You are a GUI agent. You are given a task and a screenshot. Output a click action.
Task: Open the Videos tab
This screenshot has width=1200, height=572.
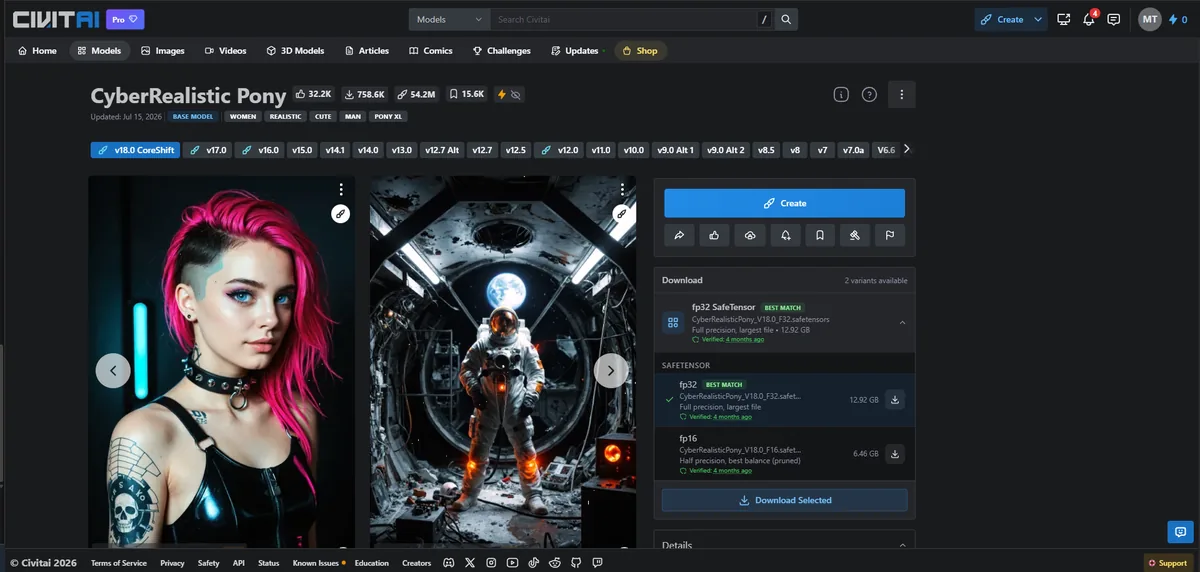pyautogui.click(x=226, y=50)
